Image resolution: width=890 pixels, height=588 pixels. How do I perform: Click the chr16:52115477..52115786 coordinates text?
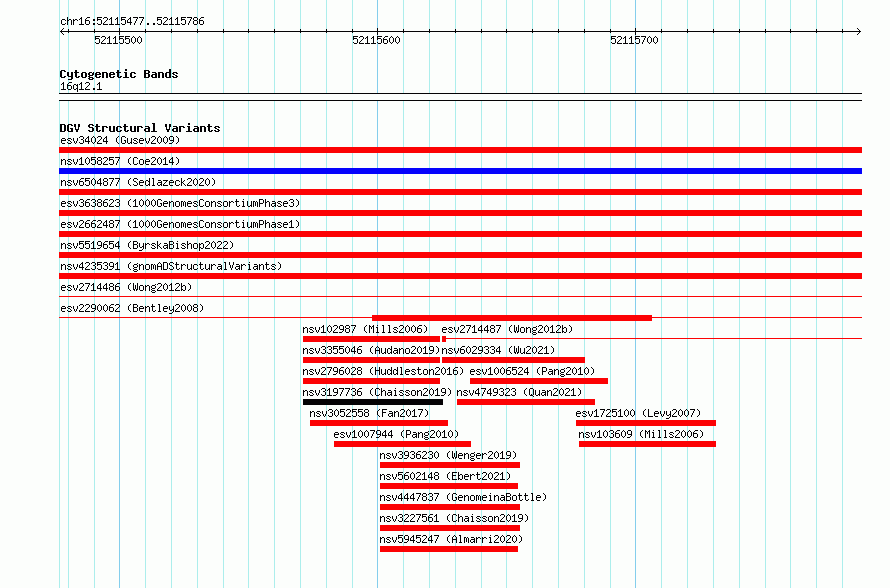(132, 22)
